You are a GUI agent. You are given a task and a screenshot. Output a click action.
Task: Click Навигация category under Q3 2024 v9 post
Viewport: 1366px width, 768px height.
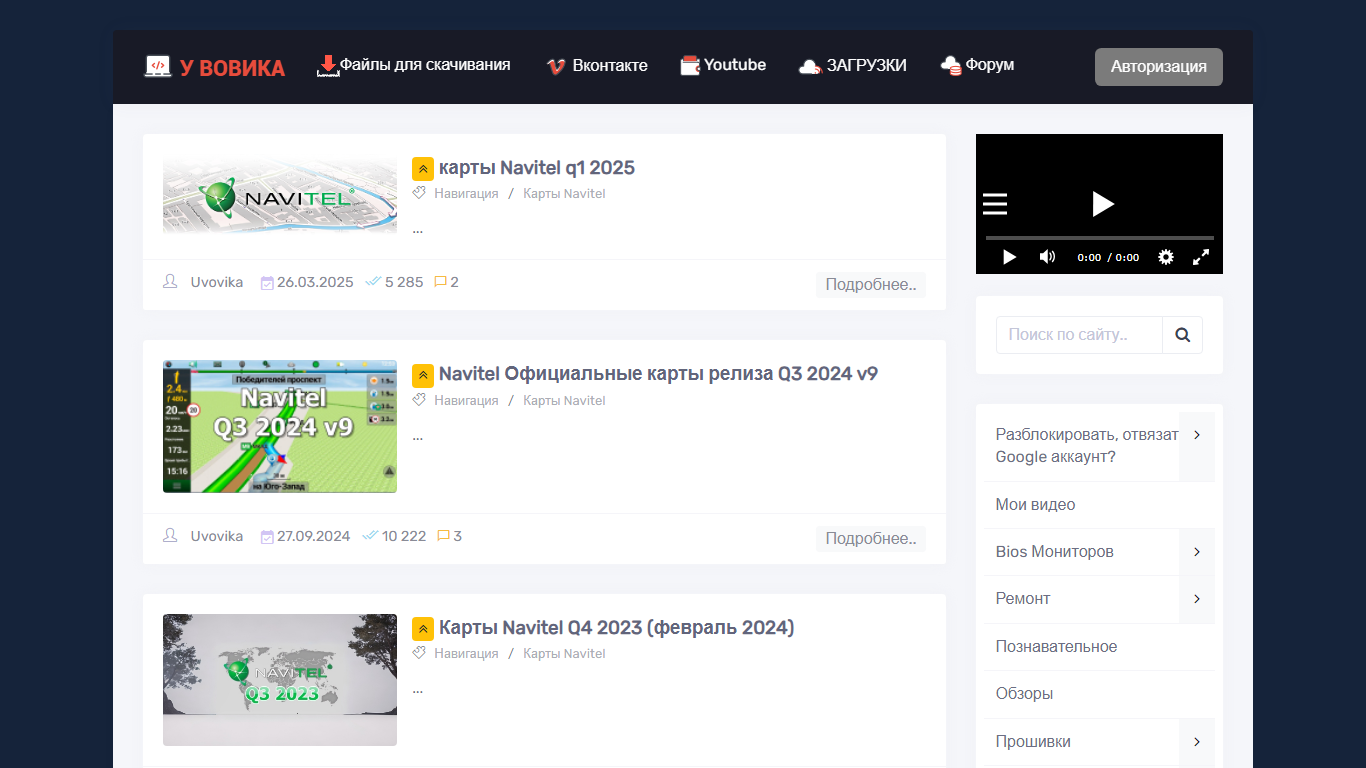466,400
